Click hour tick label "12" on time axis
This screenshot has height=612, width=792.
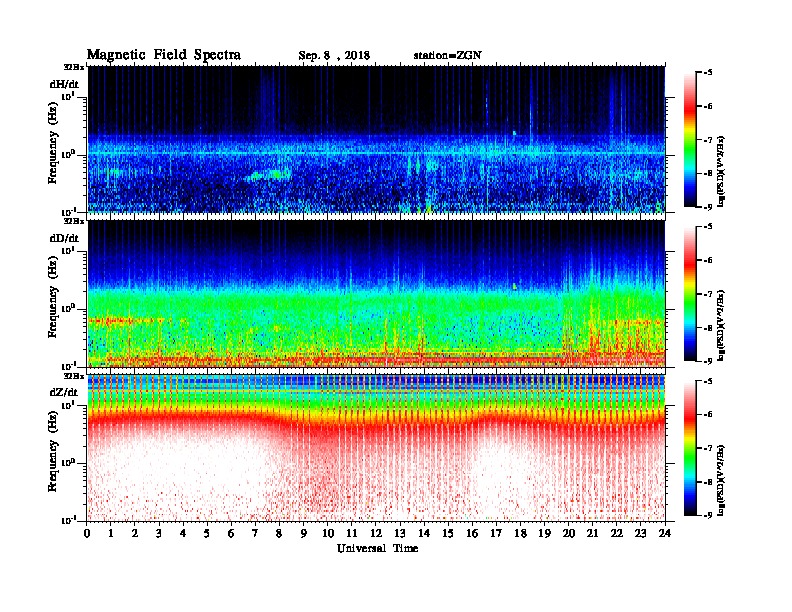(x=376, y=534)
